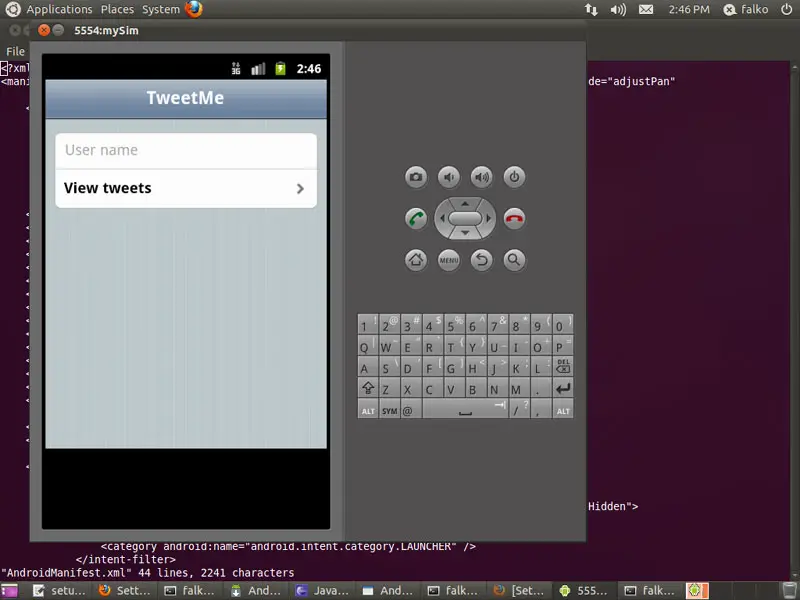Click the 0 key on emulator keyboard

coord(563,324)
